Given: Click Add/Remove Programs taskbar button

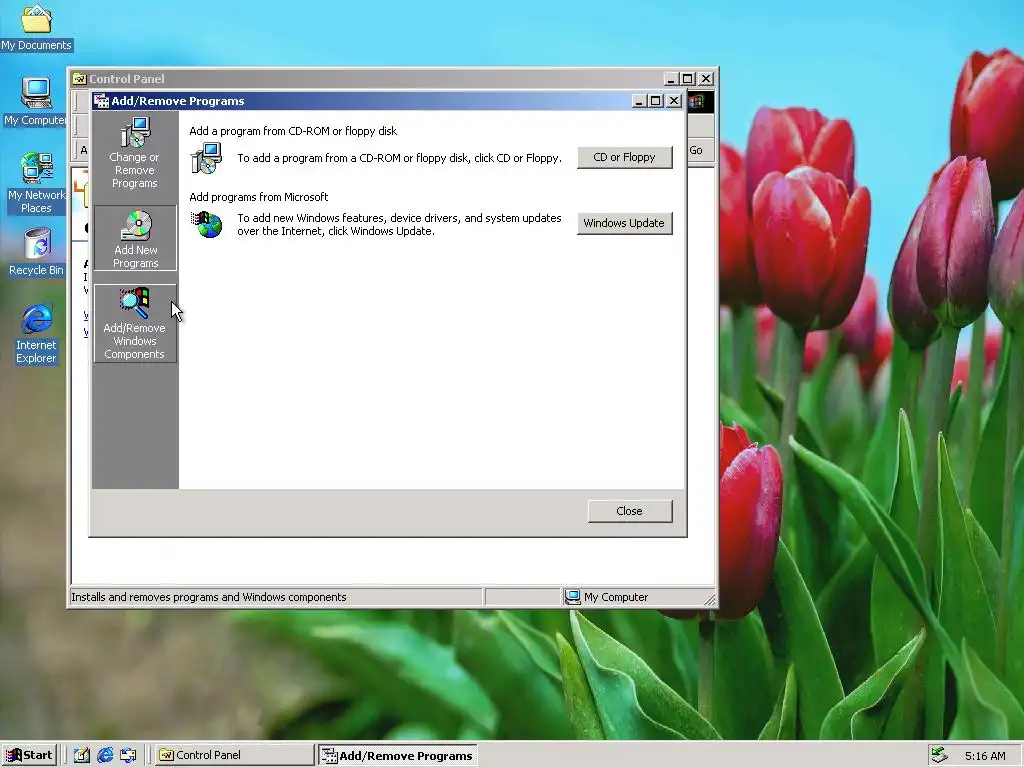Looking at the screenshot, I should [x=398, y=755].
